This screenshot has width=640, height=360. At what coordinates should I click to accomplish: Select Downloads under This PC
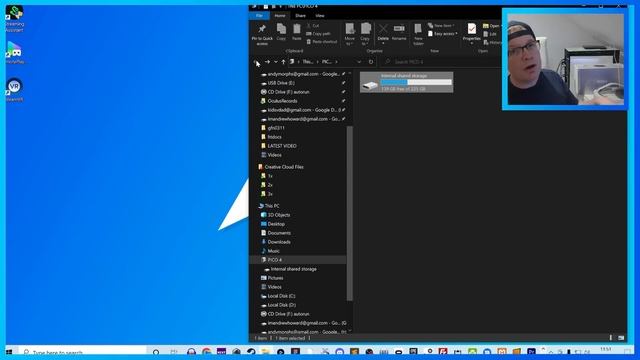279,242
